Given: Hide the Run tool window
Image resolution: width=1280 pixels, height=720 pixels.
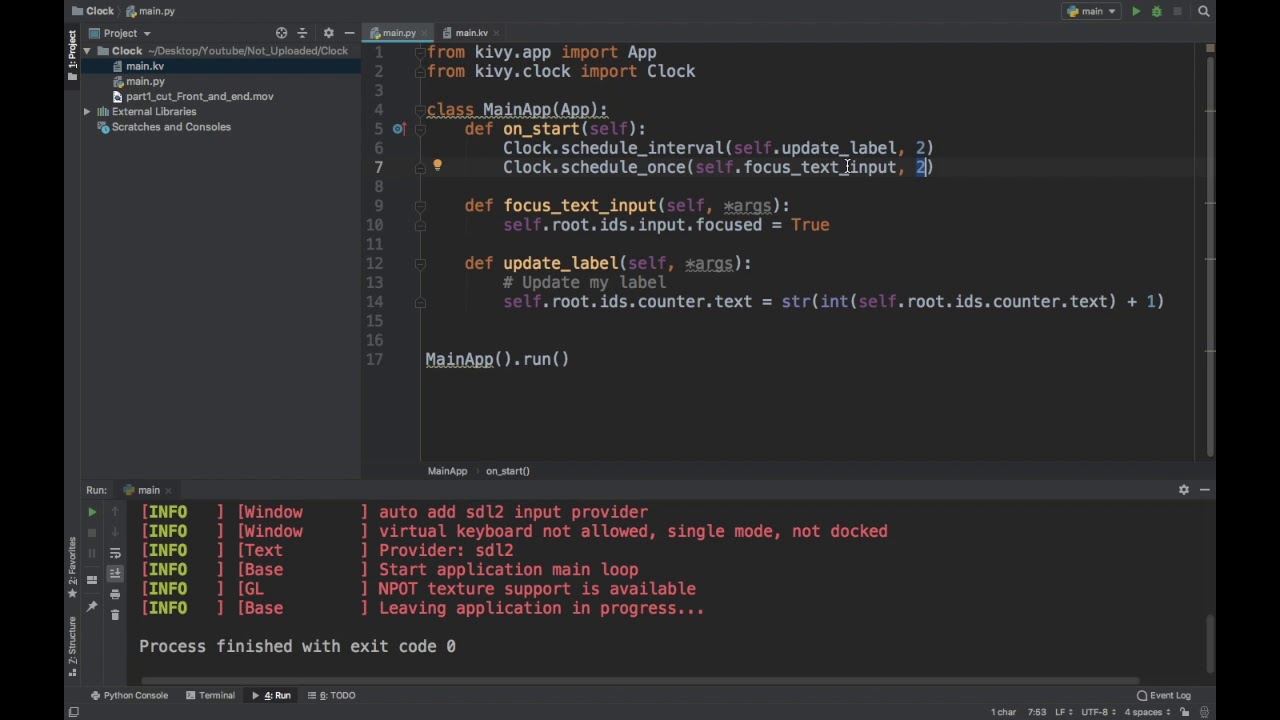Looking at the screenshot, I should pos(1204,490).
